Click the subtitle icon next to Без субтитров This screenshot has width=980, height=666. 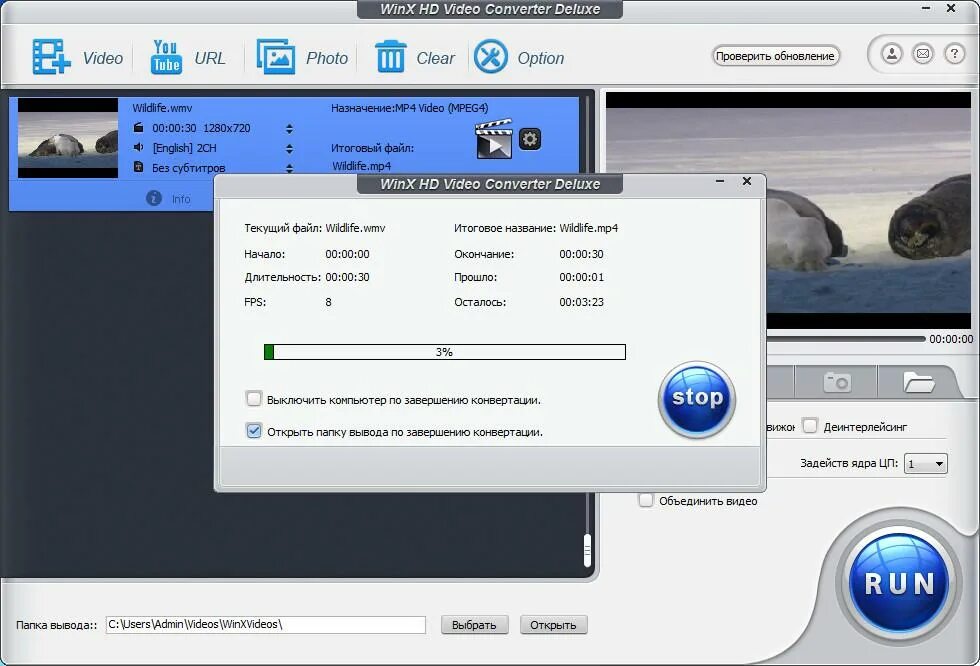click(139, 167)
